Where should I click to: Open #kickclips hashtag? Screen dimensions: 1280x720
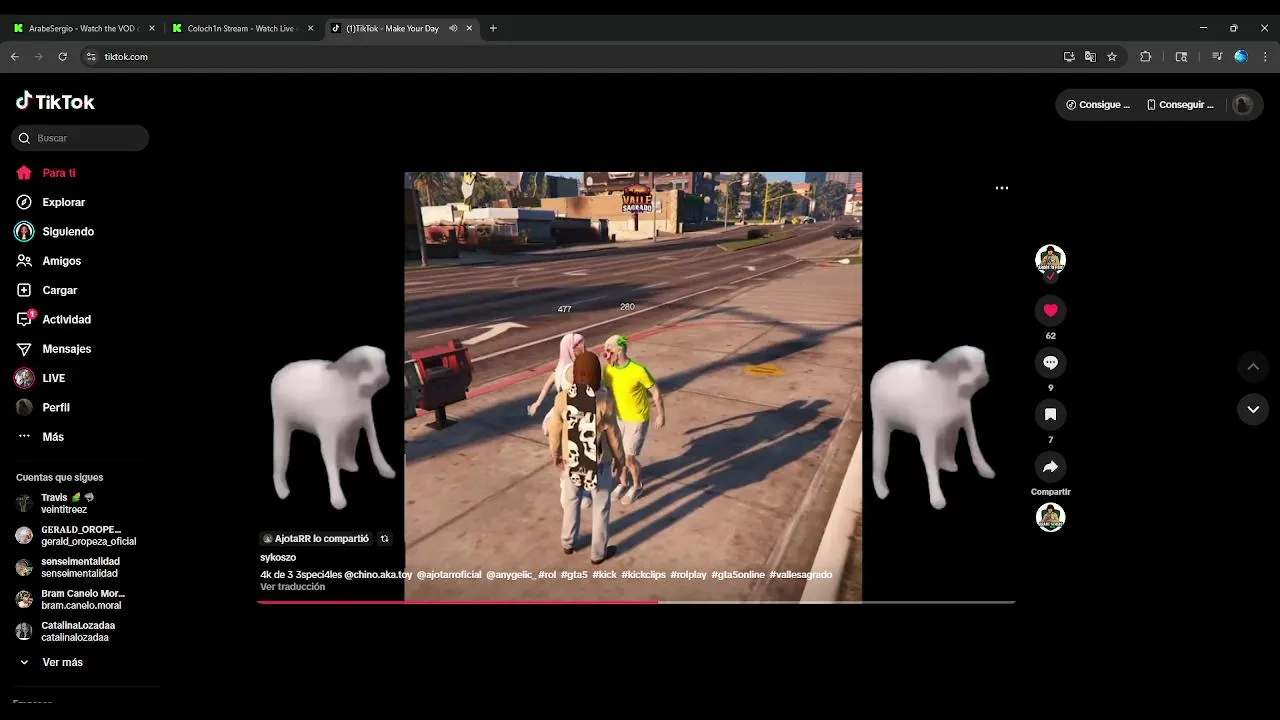click(643, 575)
